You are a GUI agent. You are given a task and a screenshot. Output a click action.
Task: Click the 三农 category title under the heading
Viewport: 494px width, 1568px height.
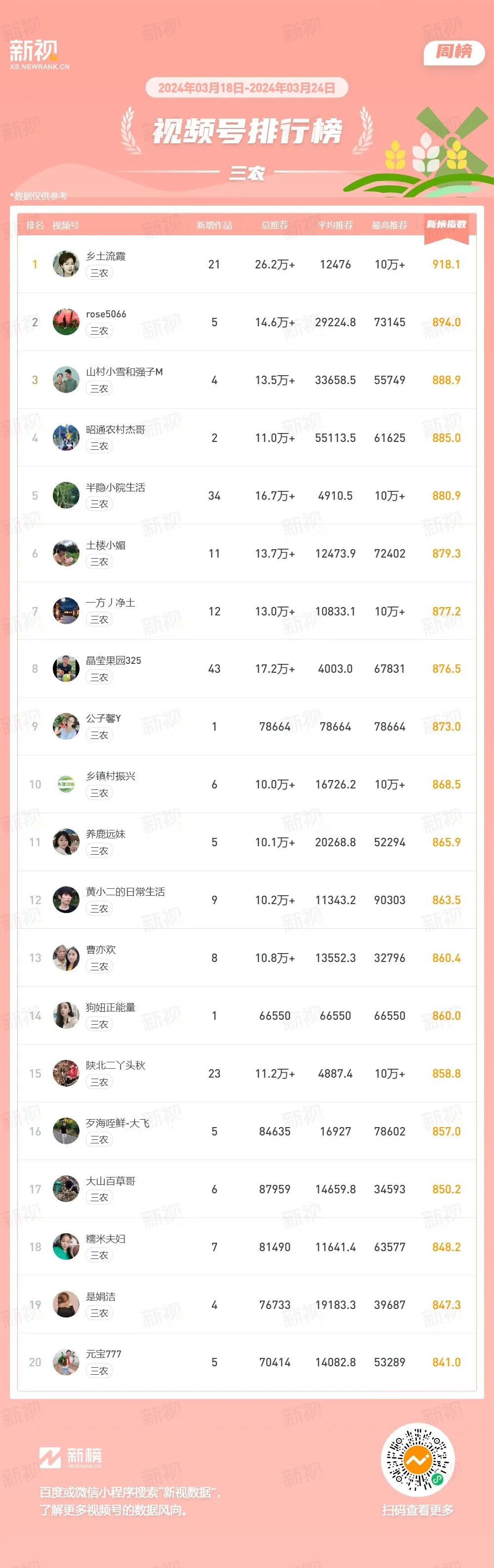point(247,174)
